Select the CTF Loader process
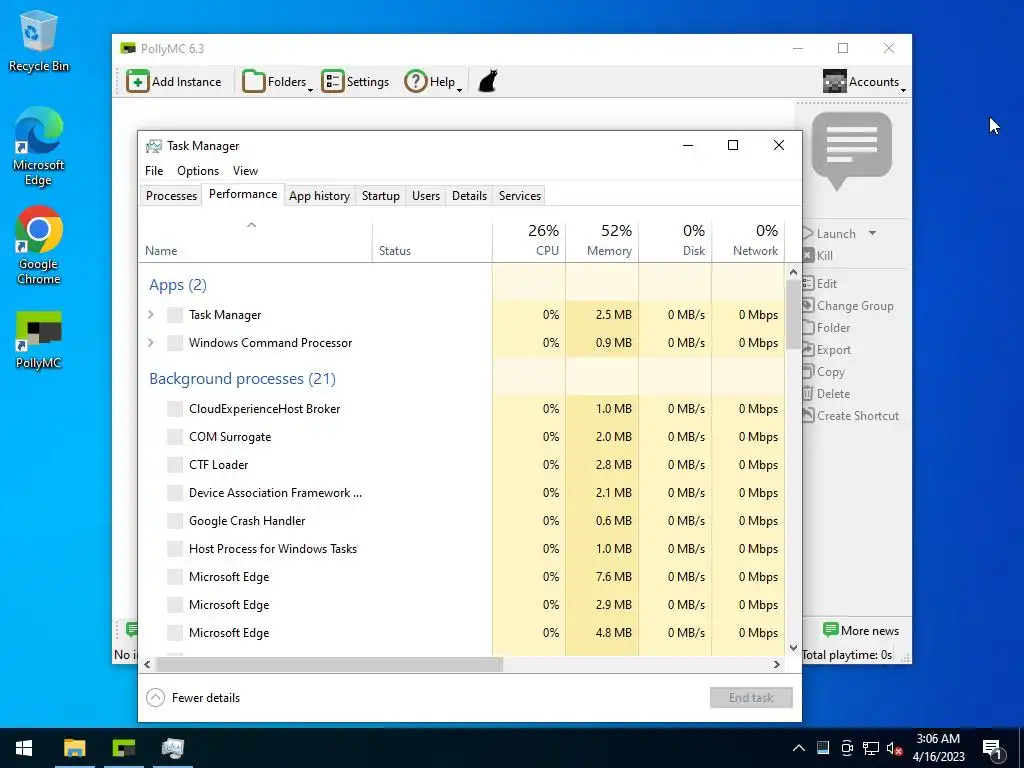 (462, 465)
